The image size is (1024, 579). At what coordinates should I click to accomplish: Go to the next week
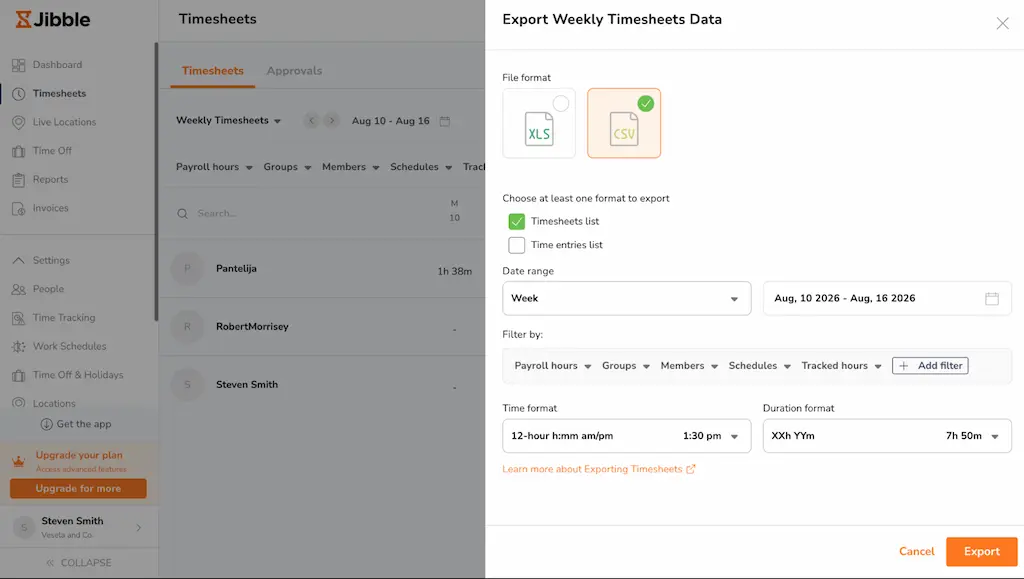332,121
